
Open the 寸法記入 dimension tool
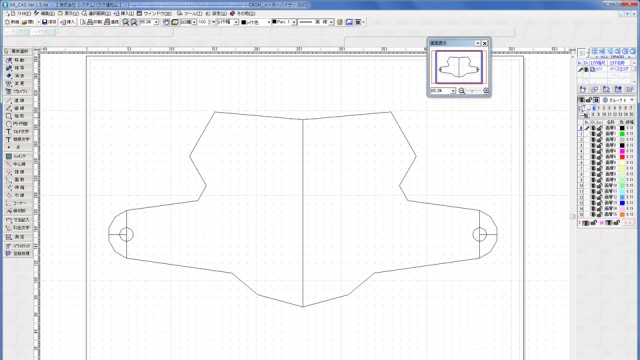[x=18, y=220]
